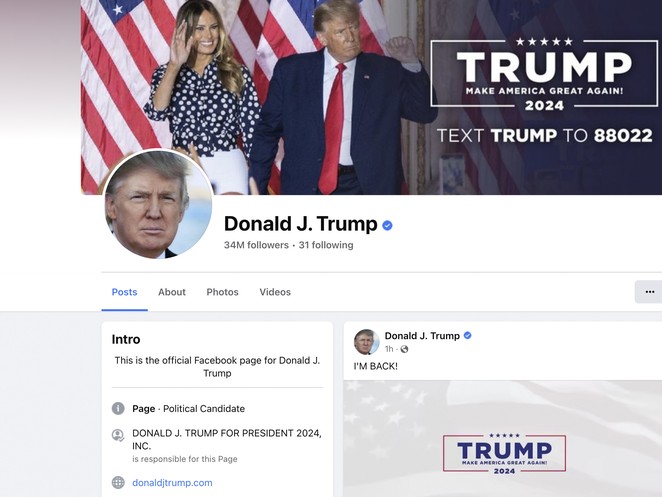Open the Photos tab
662x497 pixels.
click(x=222, y=292)
